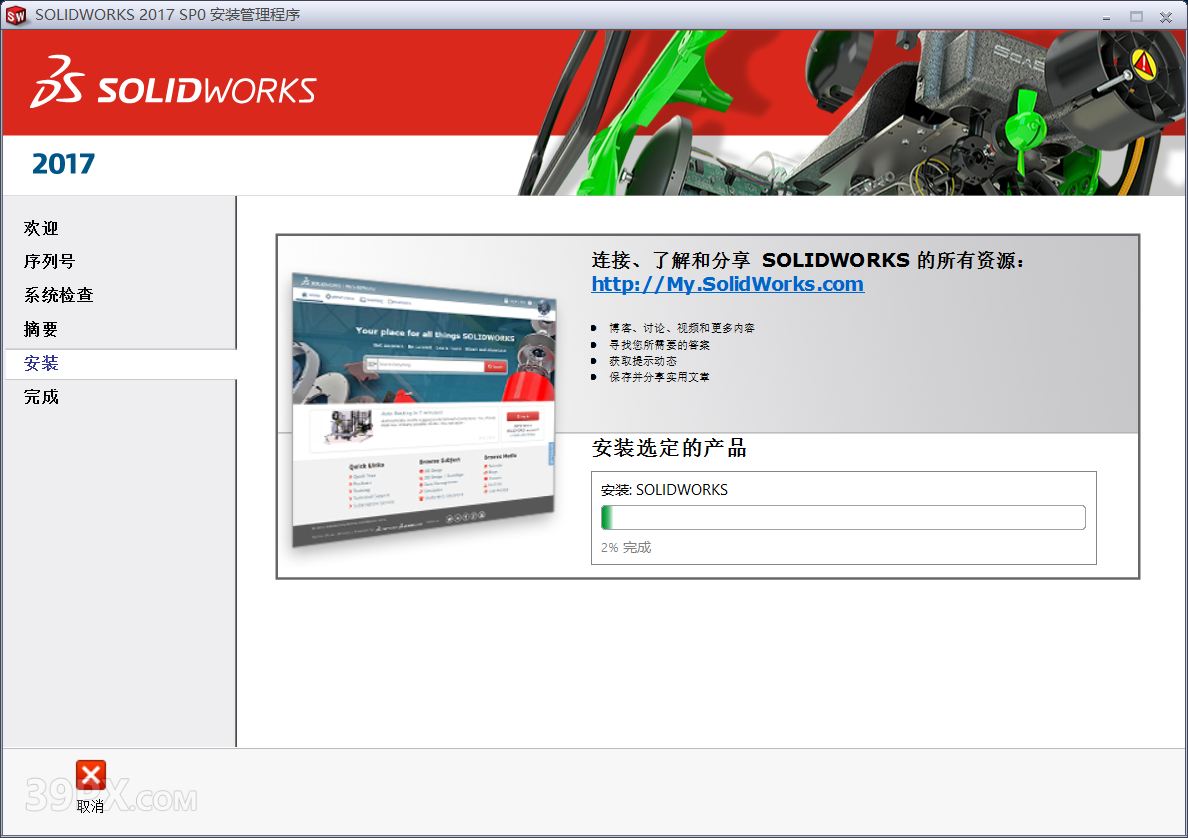1188x838 pixels.
Task: Select the highlighted 安装 step
Action: click(42, 364)
